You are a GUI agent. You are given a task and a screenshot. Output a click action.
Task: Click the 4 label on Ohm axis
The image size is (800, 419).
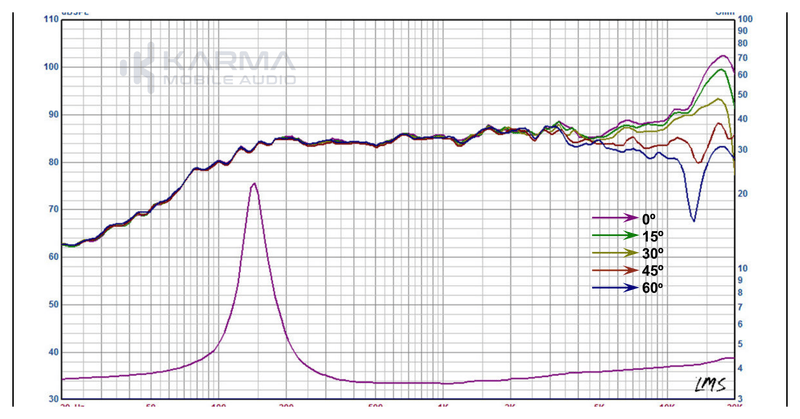pos(740,368)
